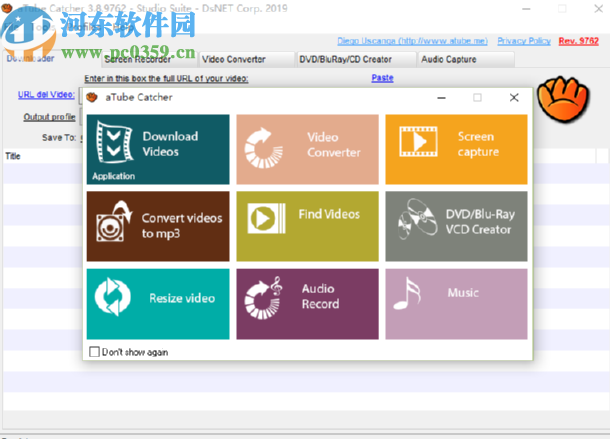Switch to the Screen Recorder tab
610x439 pixels.
[149, 60]
